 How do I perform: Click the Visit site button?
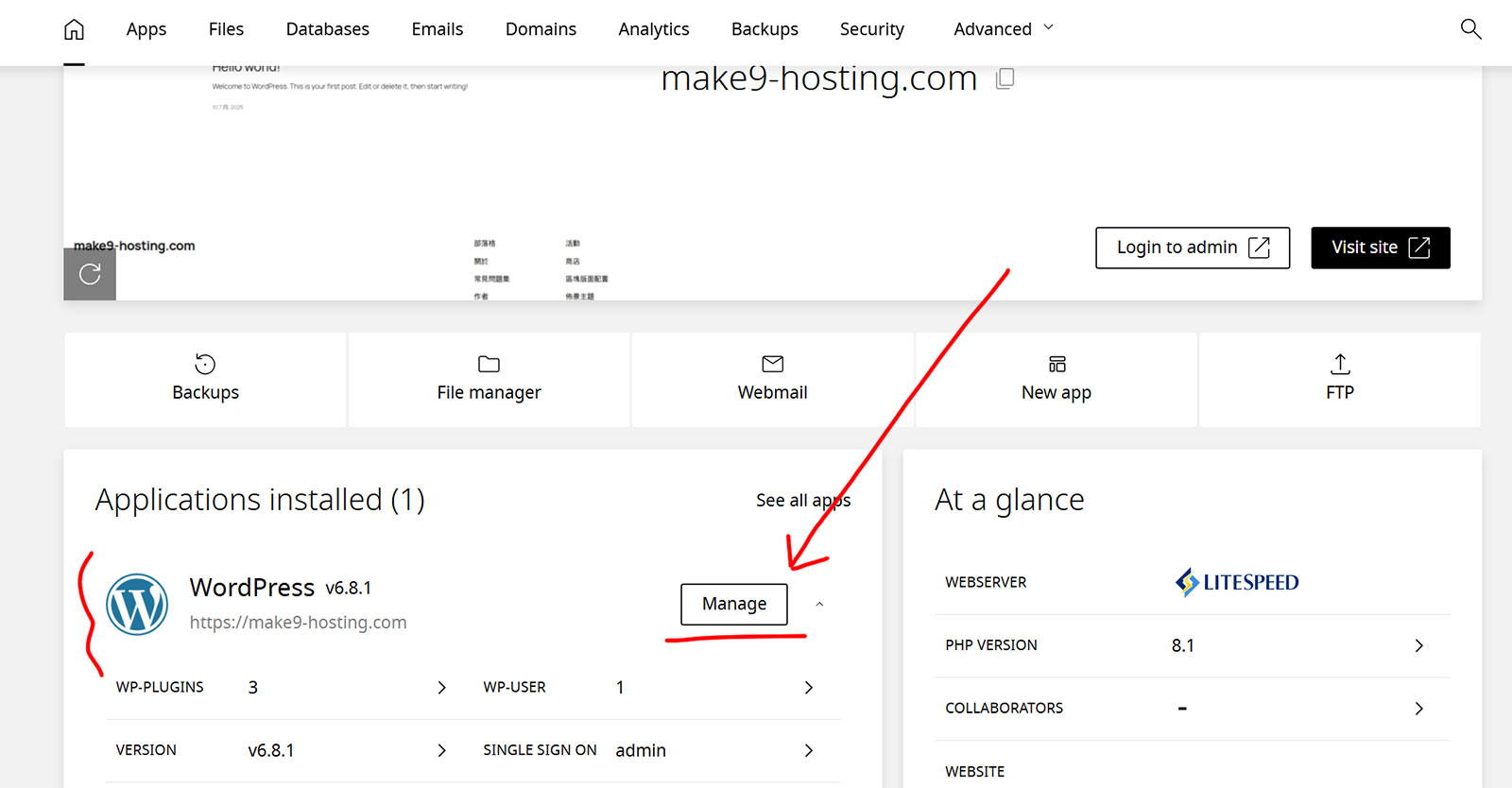point(1381,248)
